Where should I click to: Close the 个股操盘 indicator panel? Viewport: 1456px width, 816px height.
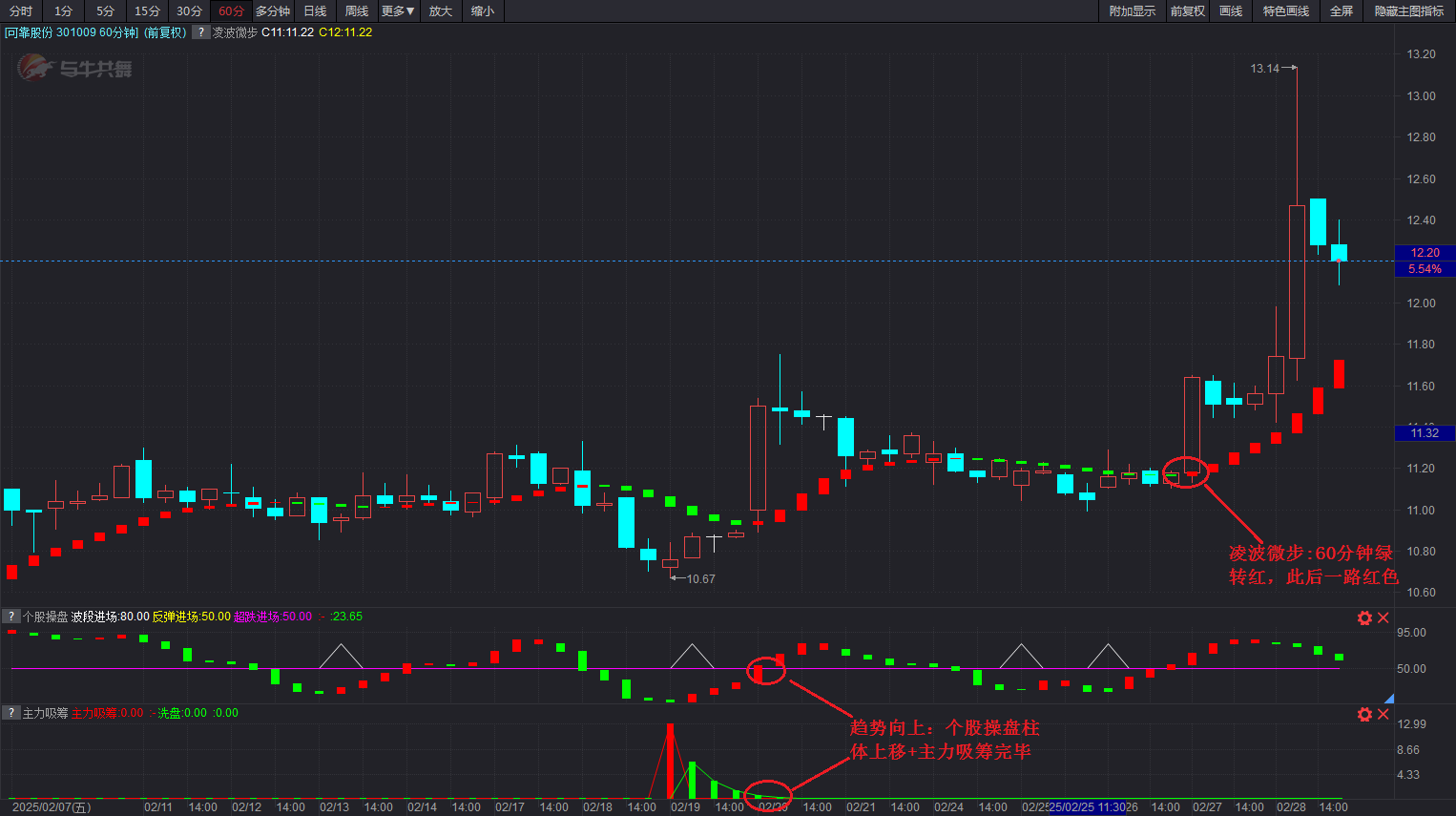(x=1383, y=617)
